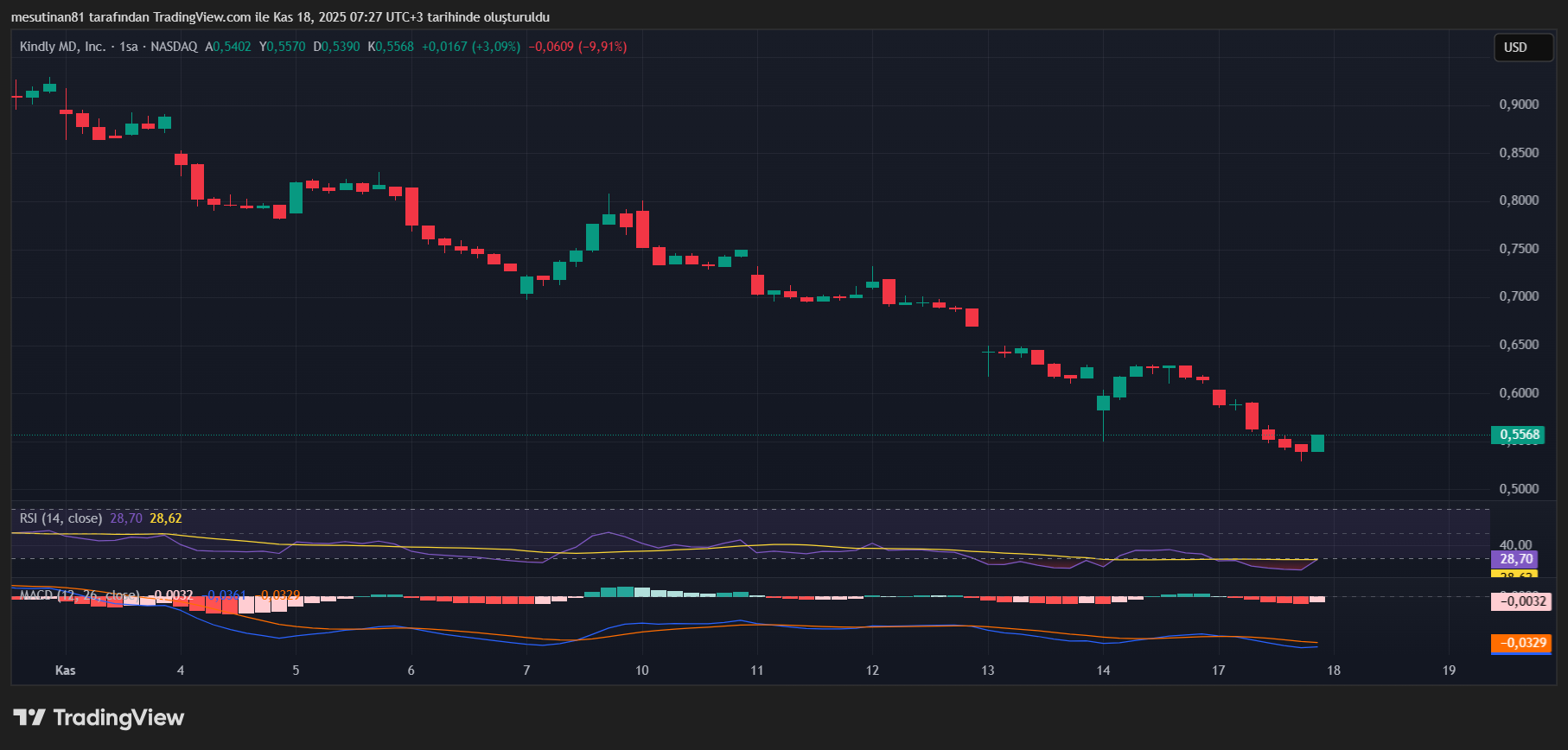The width and height of the screenshot is (1568, 750).
Task: Click the 0,7000 price scale label
Action: (x=1519, y=296)
